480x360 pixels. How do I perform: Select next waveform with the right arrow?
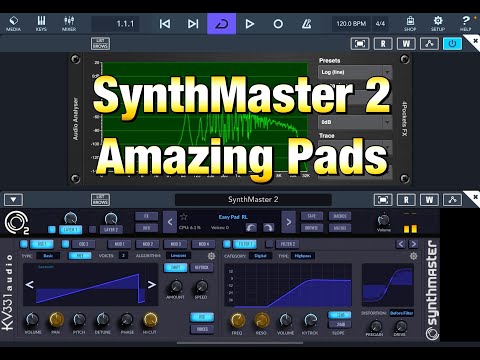[x=152, y=284]
